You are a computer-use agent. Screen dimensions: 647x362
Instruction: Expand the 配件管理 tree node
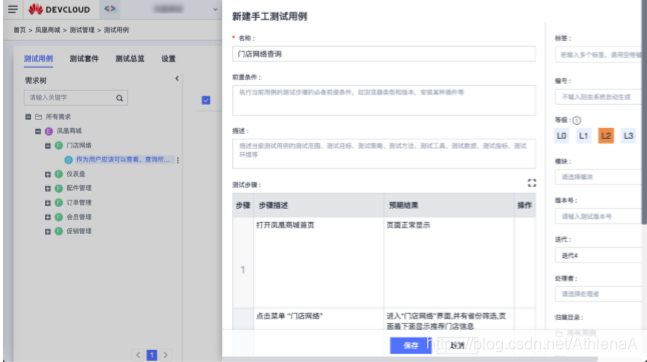pyautogui.click(x=48, y=188)
